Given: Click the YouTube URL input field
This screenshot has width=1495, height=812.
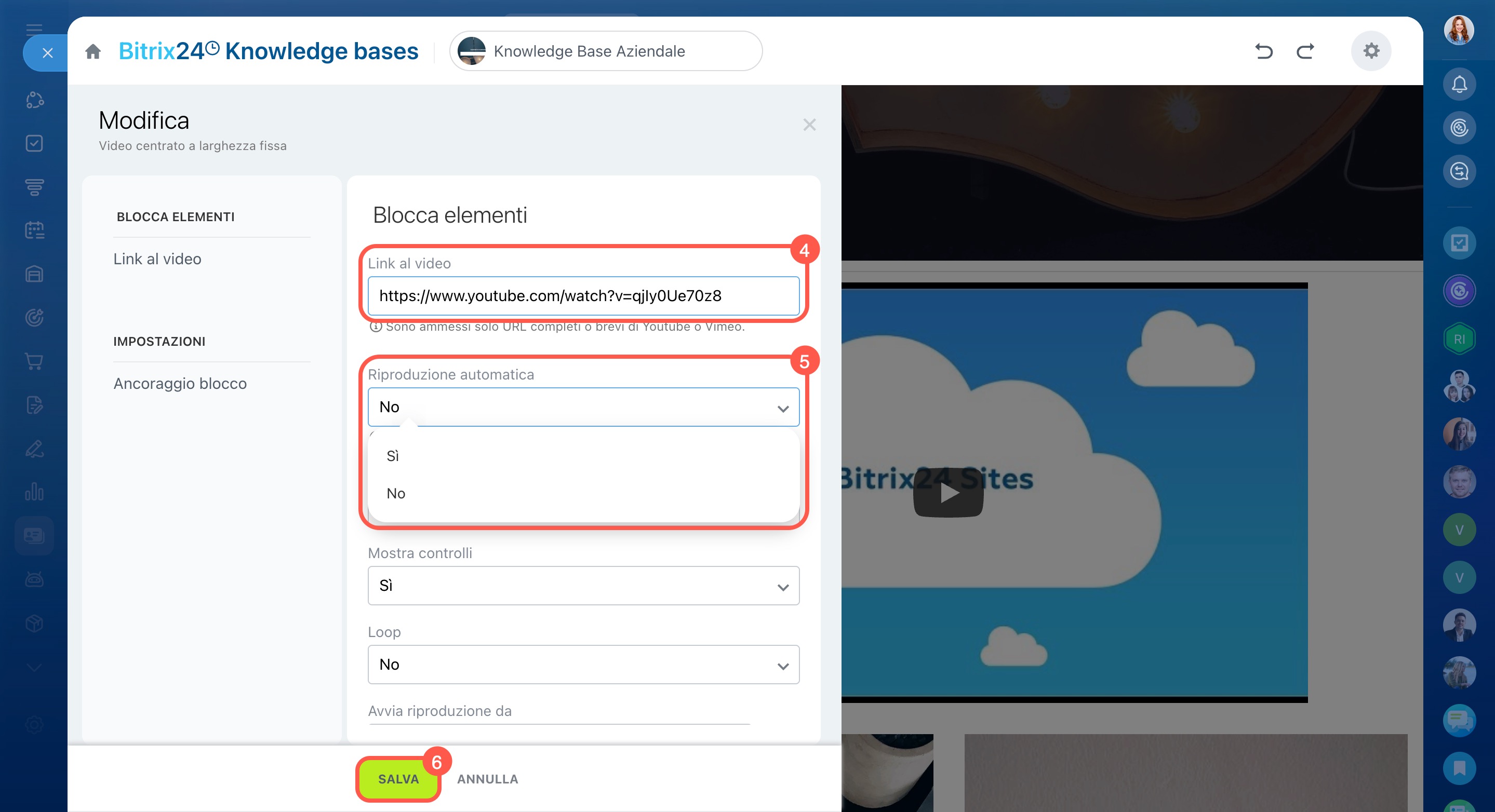Looking at the screenshot, I should click(x=583, y=296).
